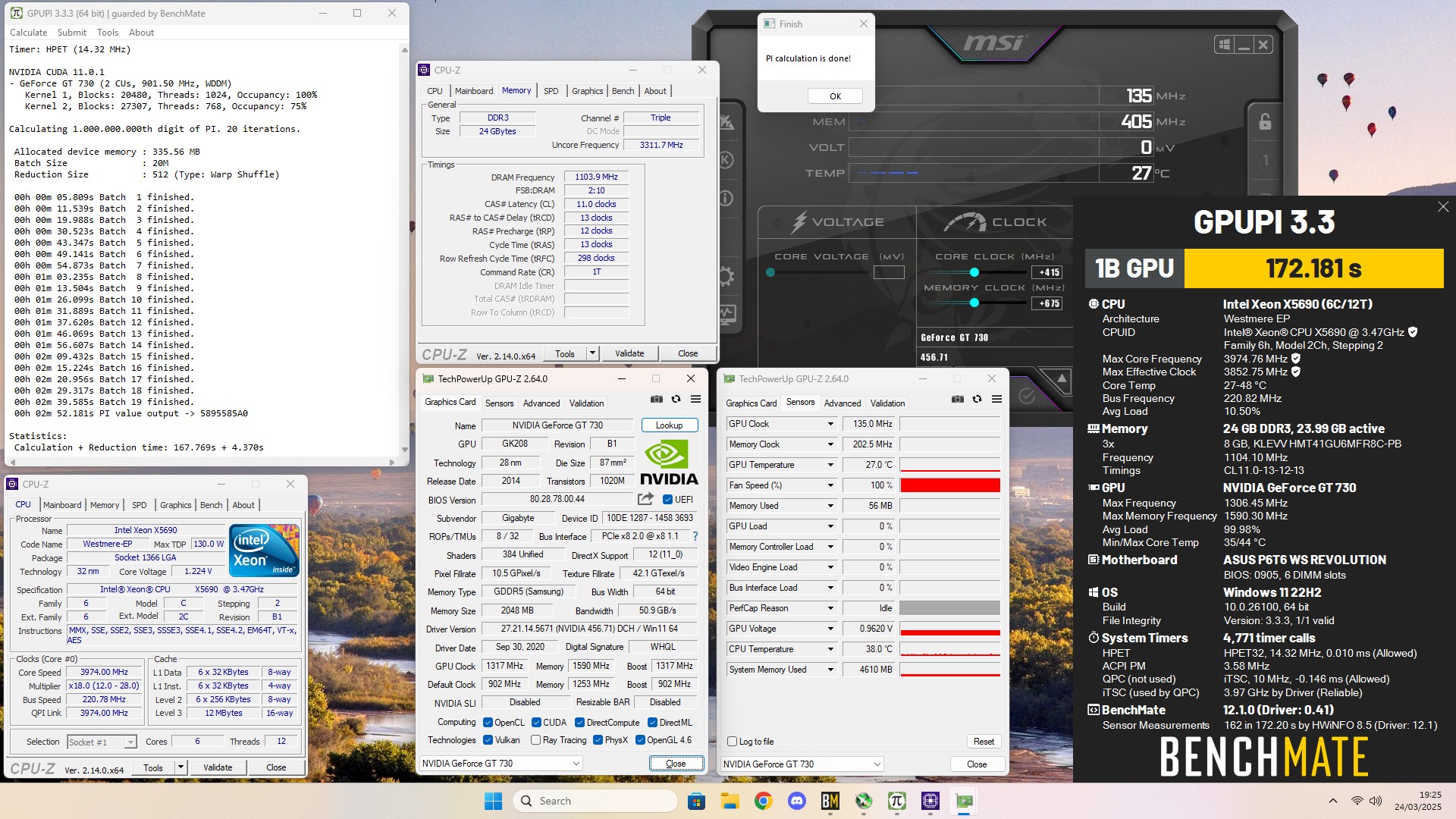
Task: Open Discord from the taskbar
Action: pyautogui.click(x=796, y=801)
